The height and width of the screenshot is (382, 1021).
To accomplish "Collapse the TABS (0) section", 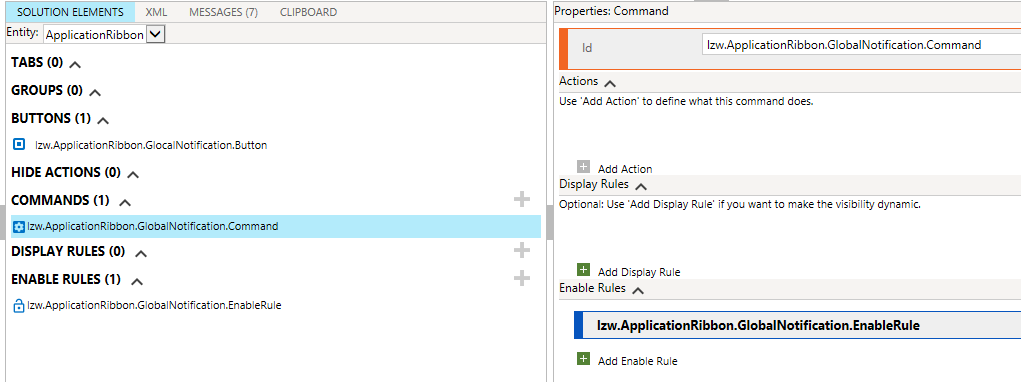I will click(x=76, y=64).
